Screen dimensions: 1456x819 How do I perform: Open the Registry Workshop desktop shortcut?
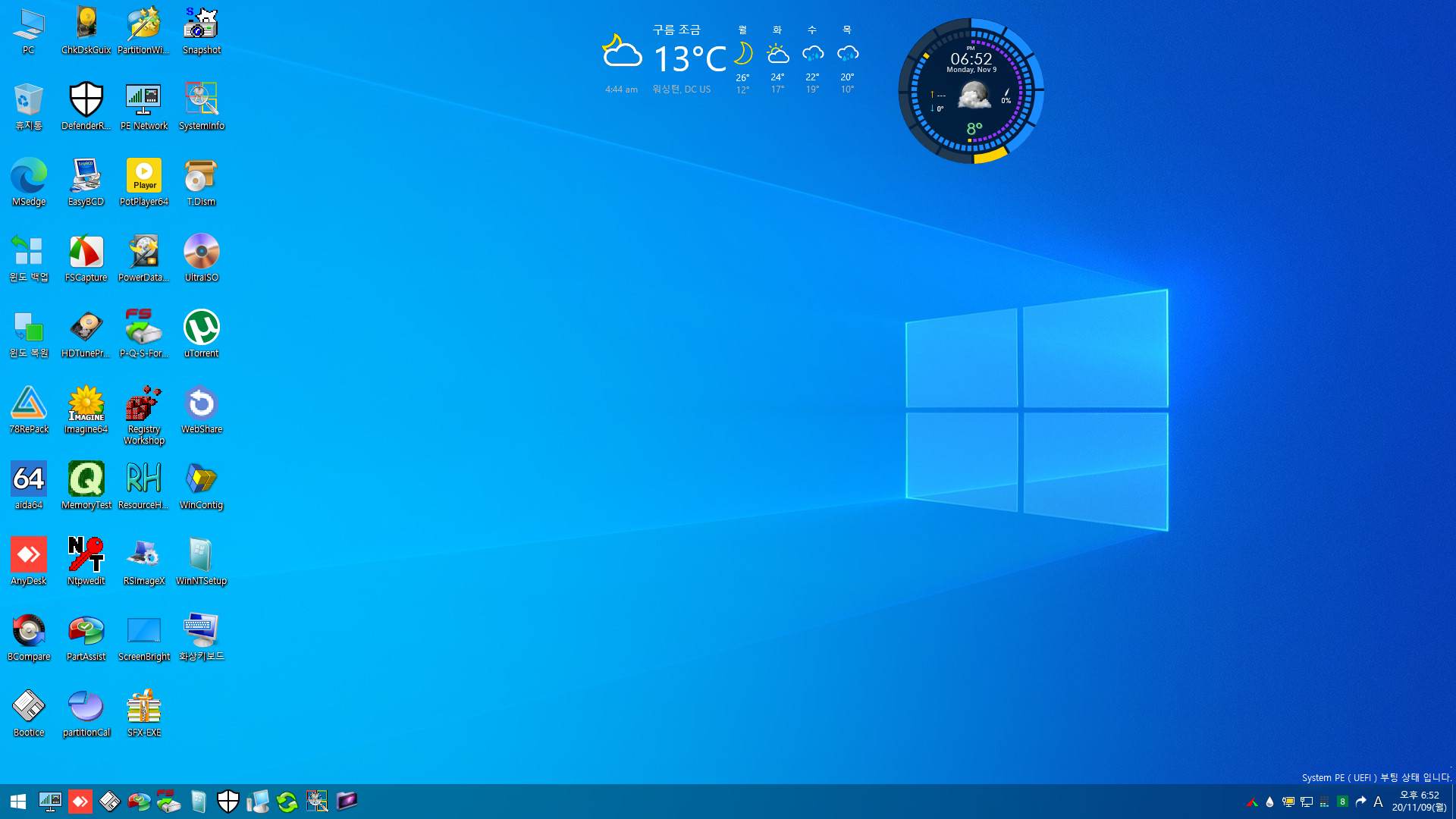click(144, 416)
